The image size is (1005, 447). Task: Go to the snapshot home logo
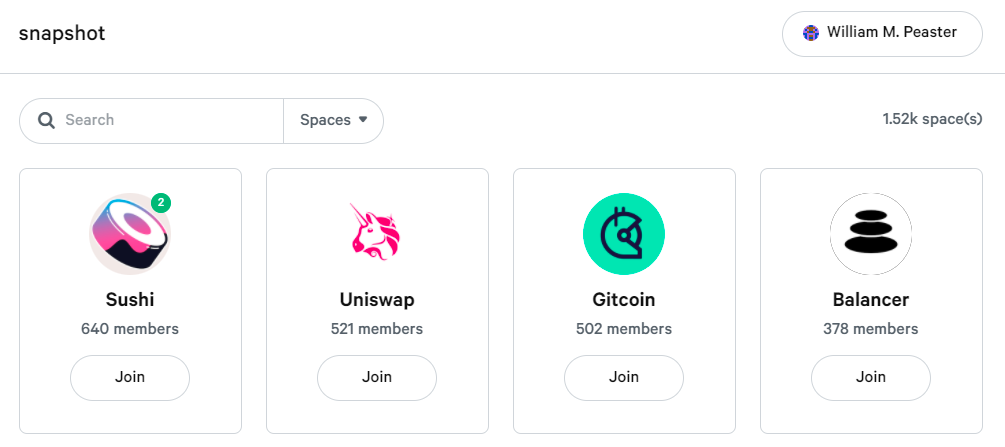pos(62,33)
